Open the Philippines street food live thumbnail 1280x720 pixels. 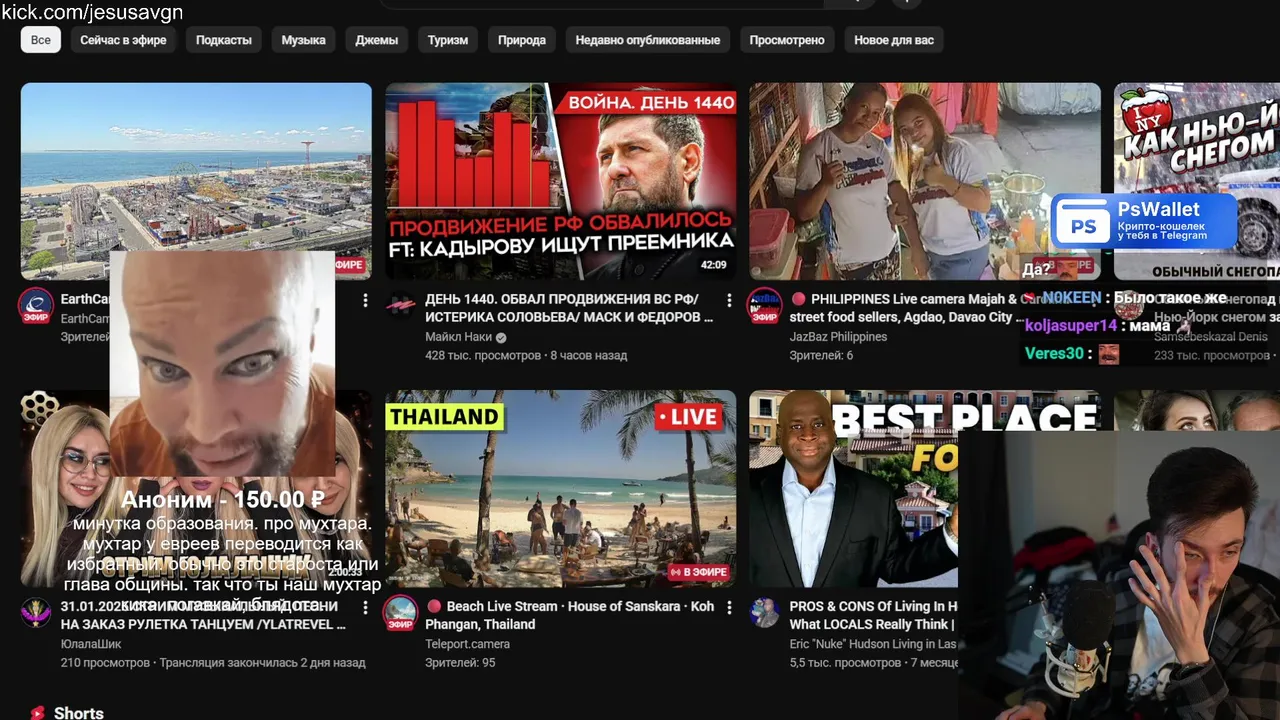point(925,181)
